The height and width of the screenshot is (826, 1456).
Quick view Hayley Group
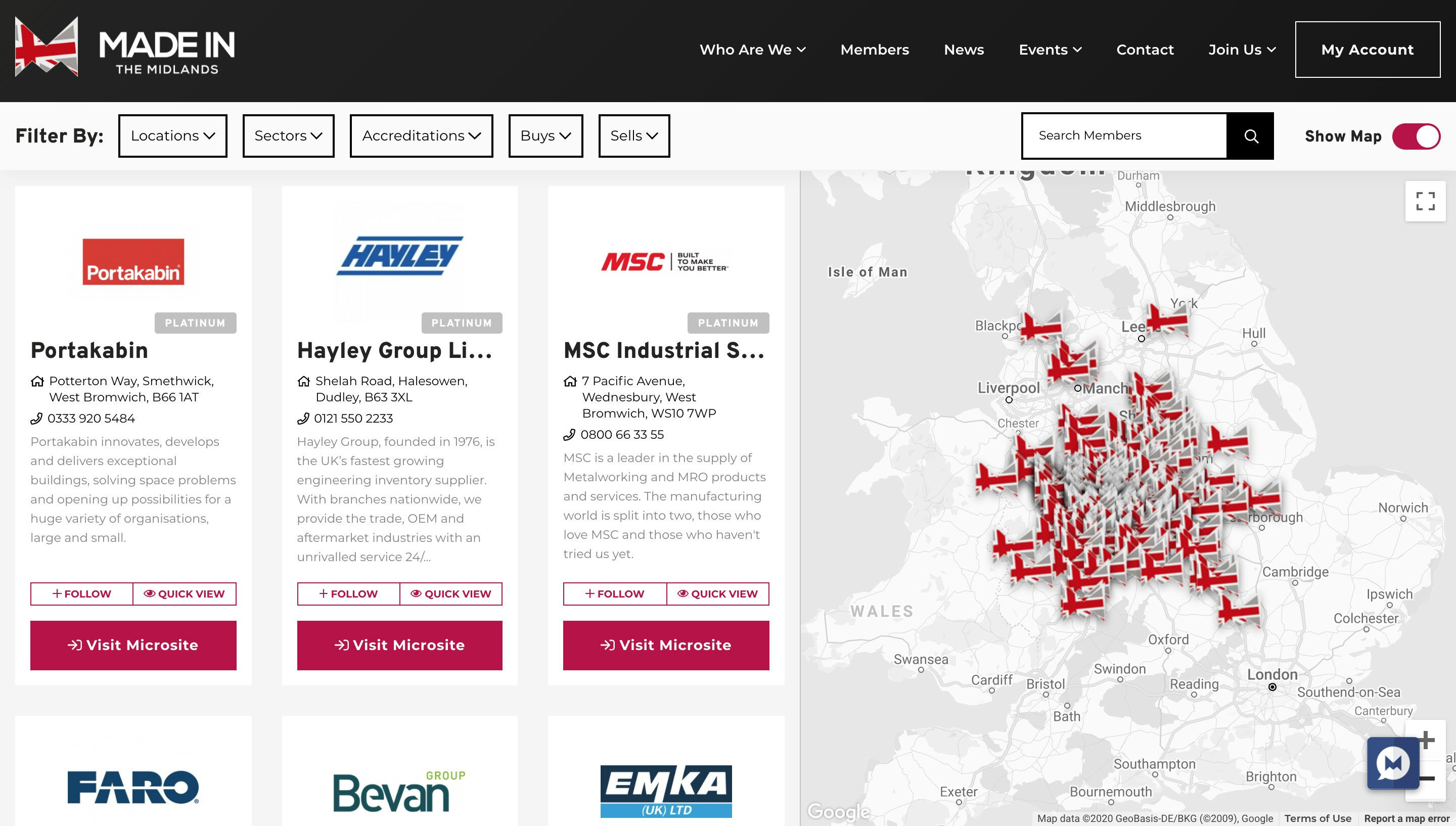tap(451, 593)
